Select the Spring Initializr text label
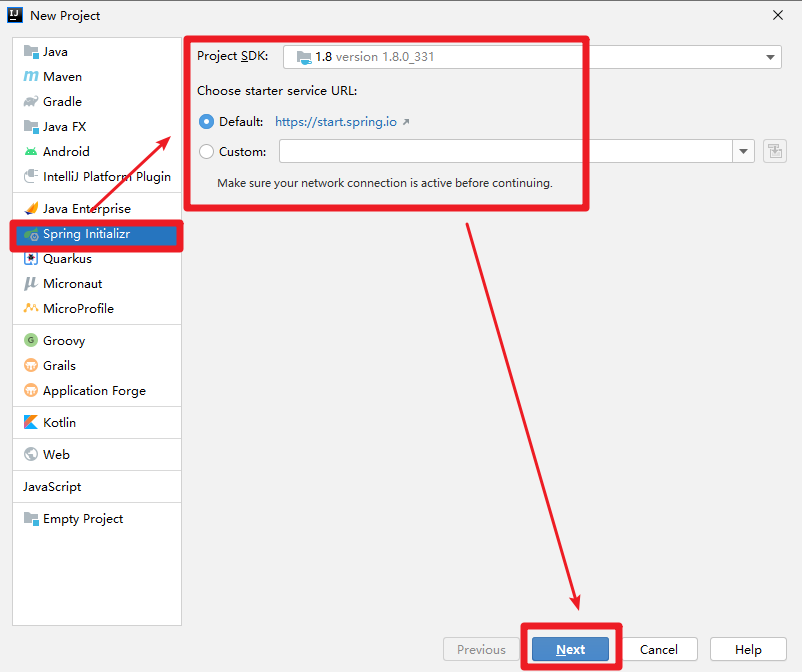The image size is (802, 672). [x=86, y=234]
